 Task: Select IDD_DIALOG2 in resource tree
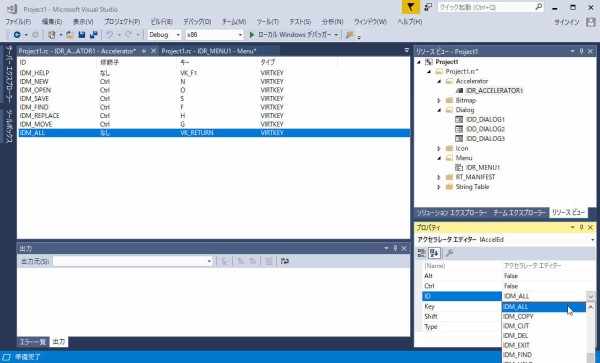[x=485, y=129]
